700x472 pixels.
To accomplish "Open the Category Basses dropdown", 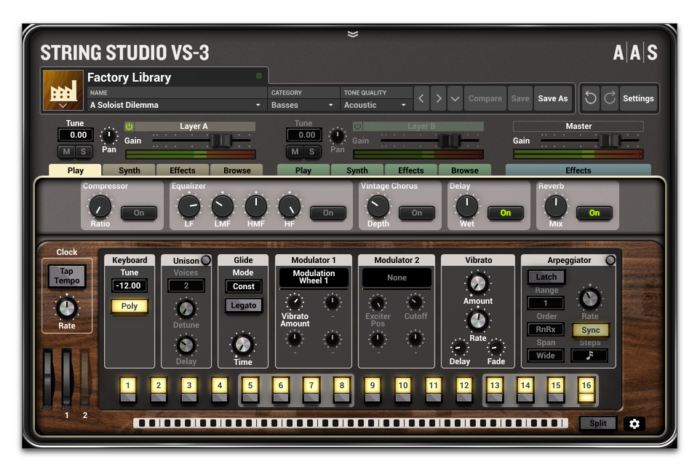I will pyautogui.click(x=303, y=105).
